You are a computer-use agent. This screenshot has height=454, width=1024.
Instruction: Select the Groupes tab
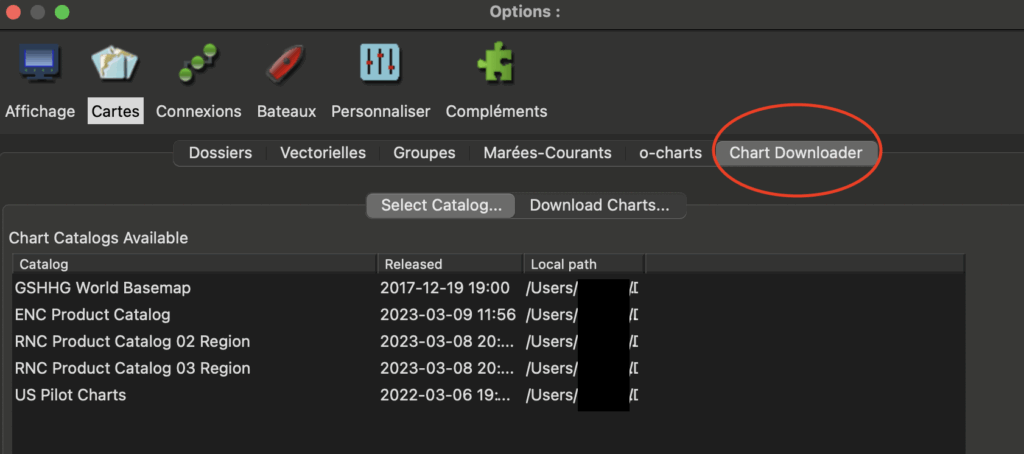coord(424,153)
